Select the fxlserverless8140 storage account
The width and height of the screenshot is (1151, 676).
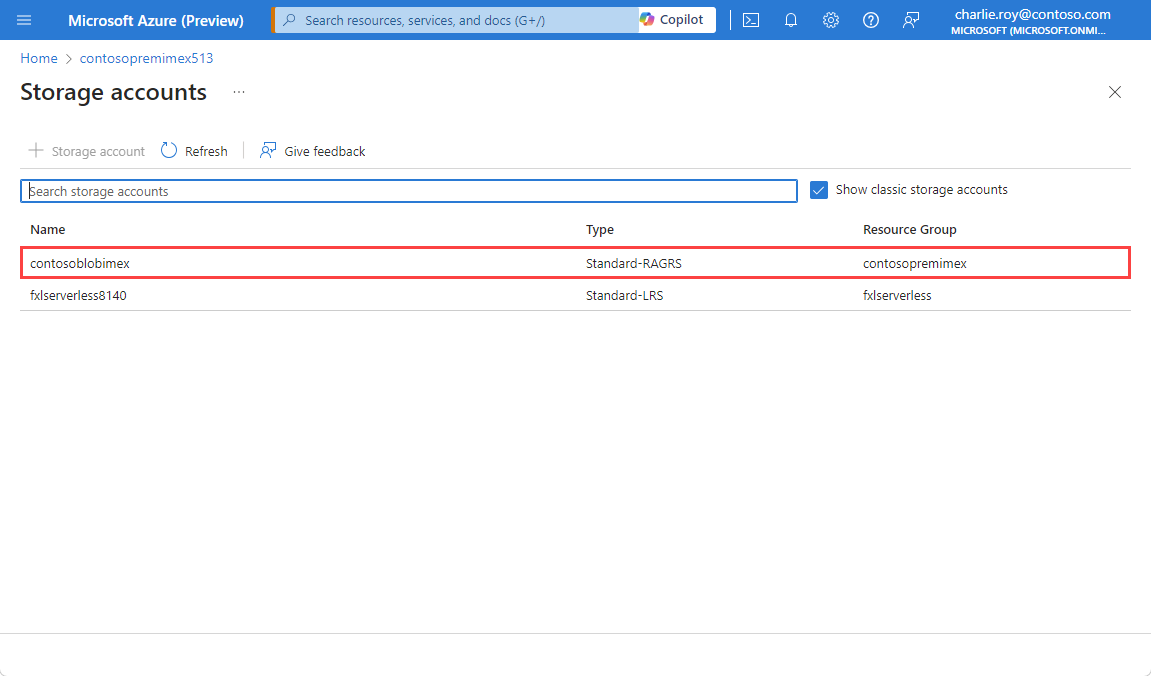click(78, 295)
